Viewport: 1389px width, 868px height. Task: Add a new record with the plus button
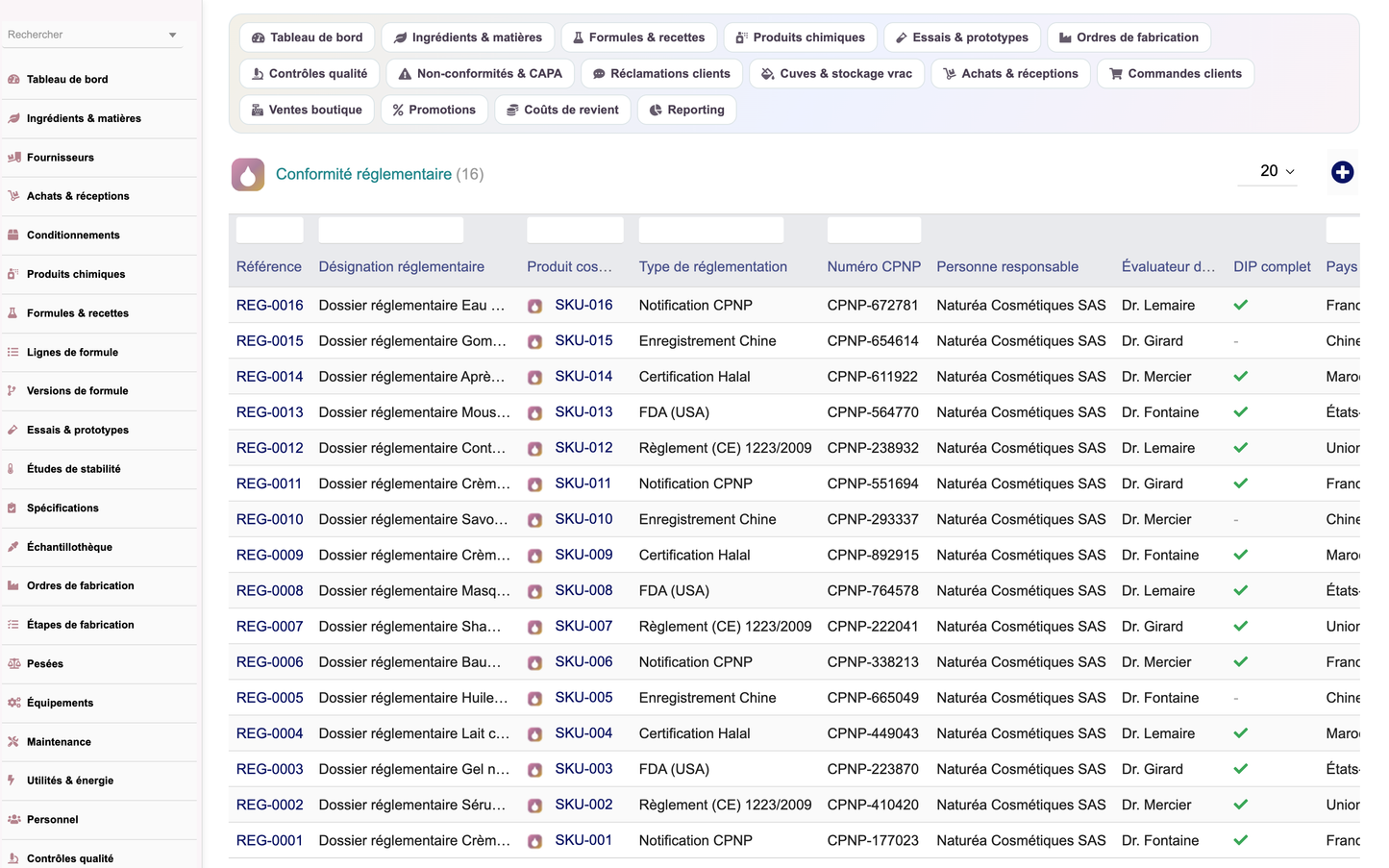coord(1342,172)
